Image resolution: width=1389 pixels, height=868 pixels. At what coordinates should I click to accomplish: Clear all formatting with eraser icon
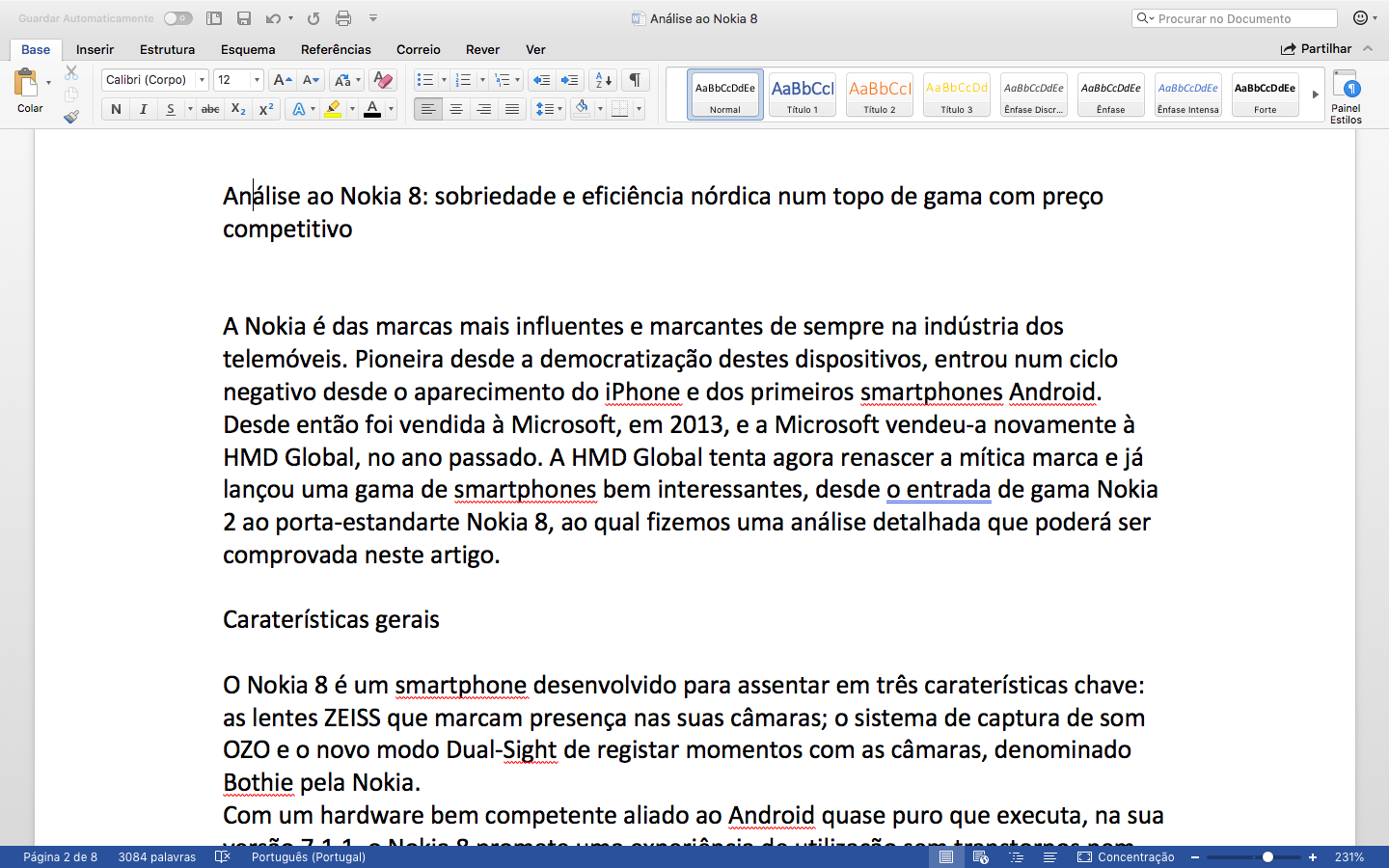383,80
